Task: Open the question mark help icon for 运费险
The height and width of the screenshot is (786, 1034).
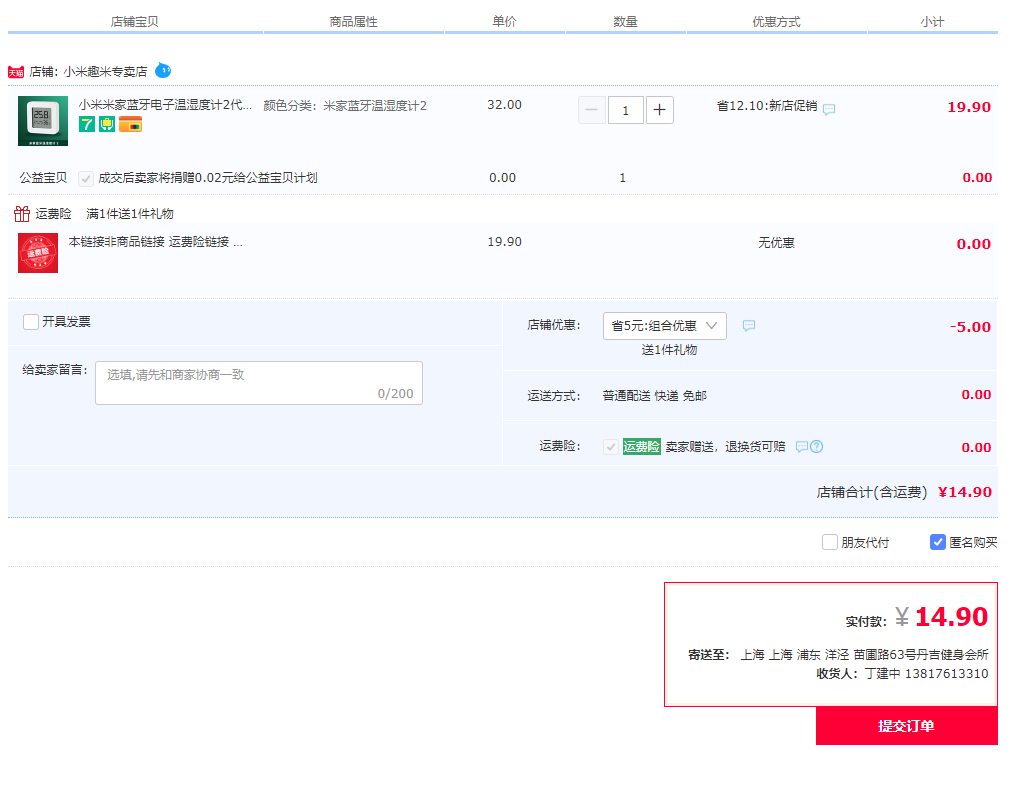Action: pyautogui.click(x=816, y=446)
